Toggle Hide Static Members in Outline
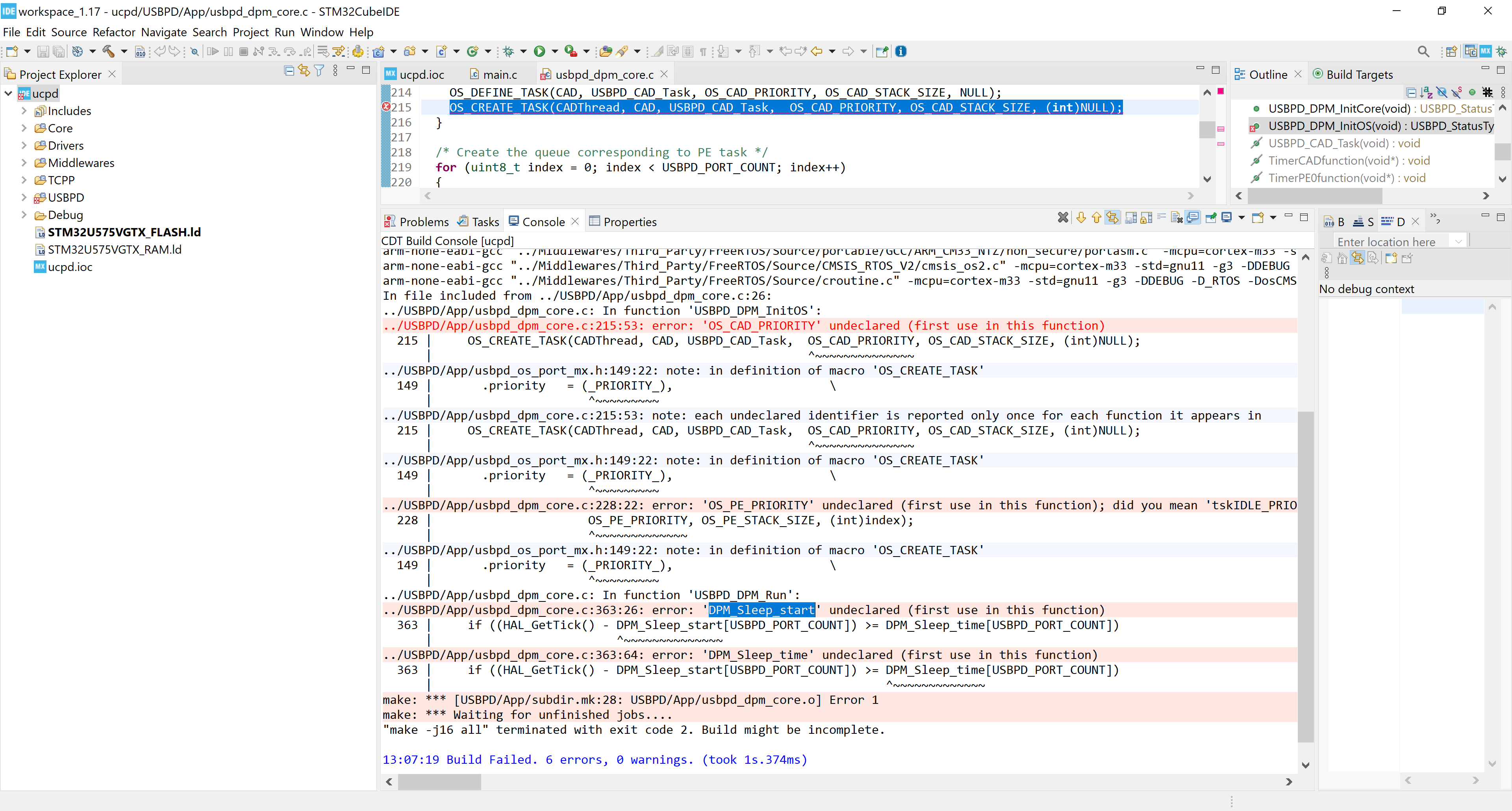1512x811 pixels. (1456, 93)
